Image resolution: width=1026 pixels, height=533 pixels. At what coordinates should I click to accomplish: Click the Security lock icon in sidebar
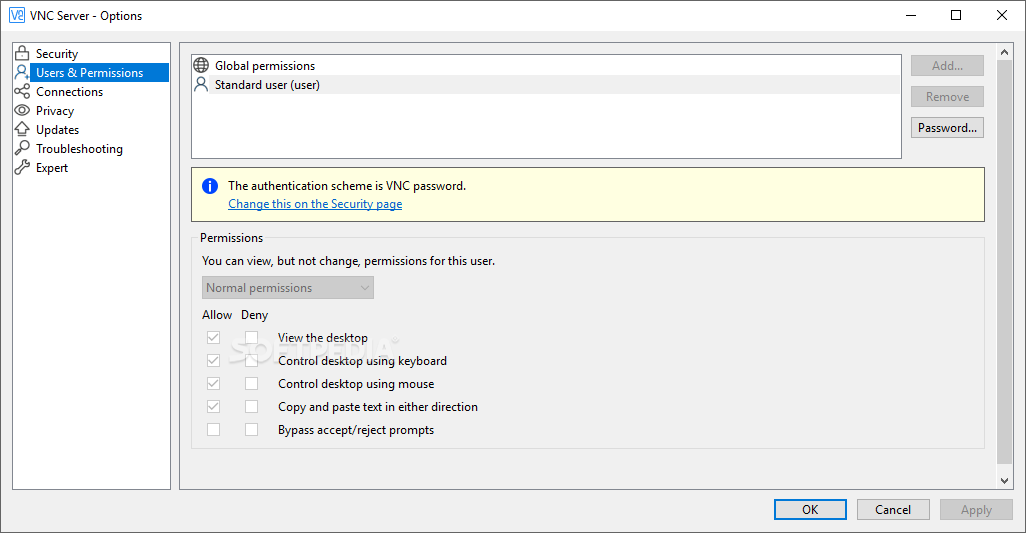[22, 53]
